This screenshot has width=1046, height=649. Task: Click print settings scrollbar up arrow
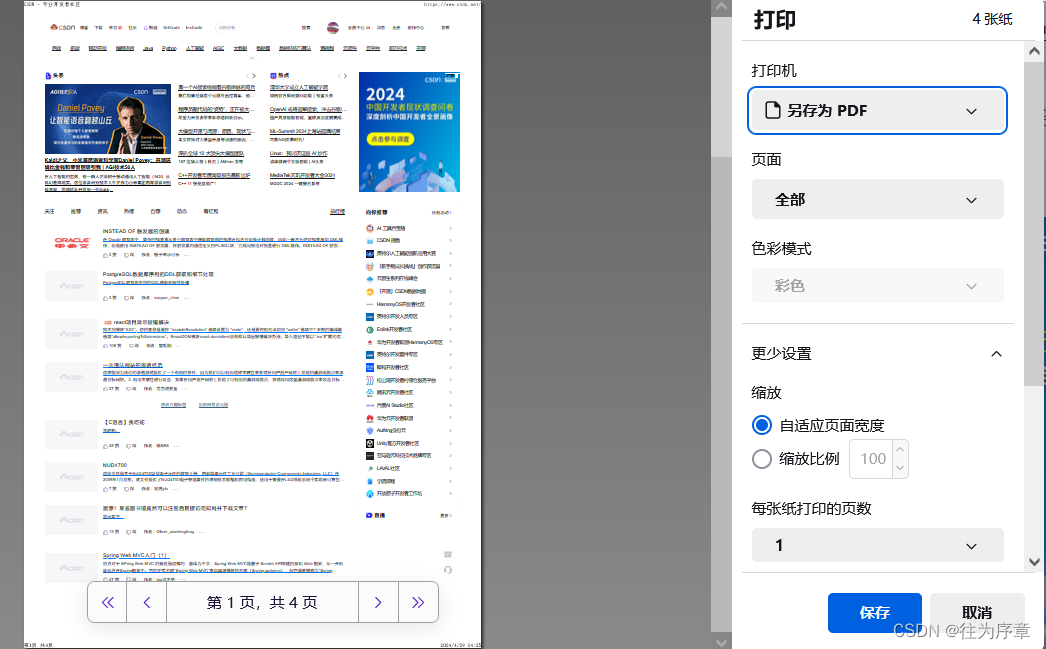[1034, 51]
